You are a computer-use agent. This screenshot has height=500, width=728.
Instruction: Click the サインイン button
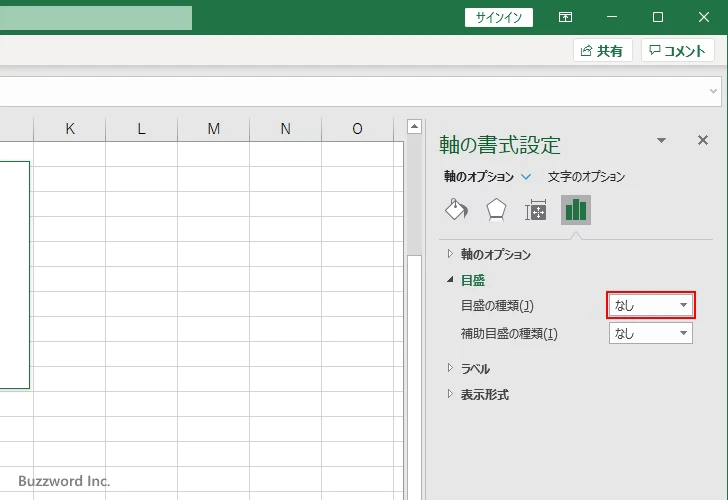point(499,18)
